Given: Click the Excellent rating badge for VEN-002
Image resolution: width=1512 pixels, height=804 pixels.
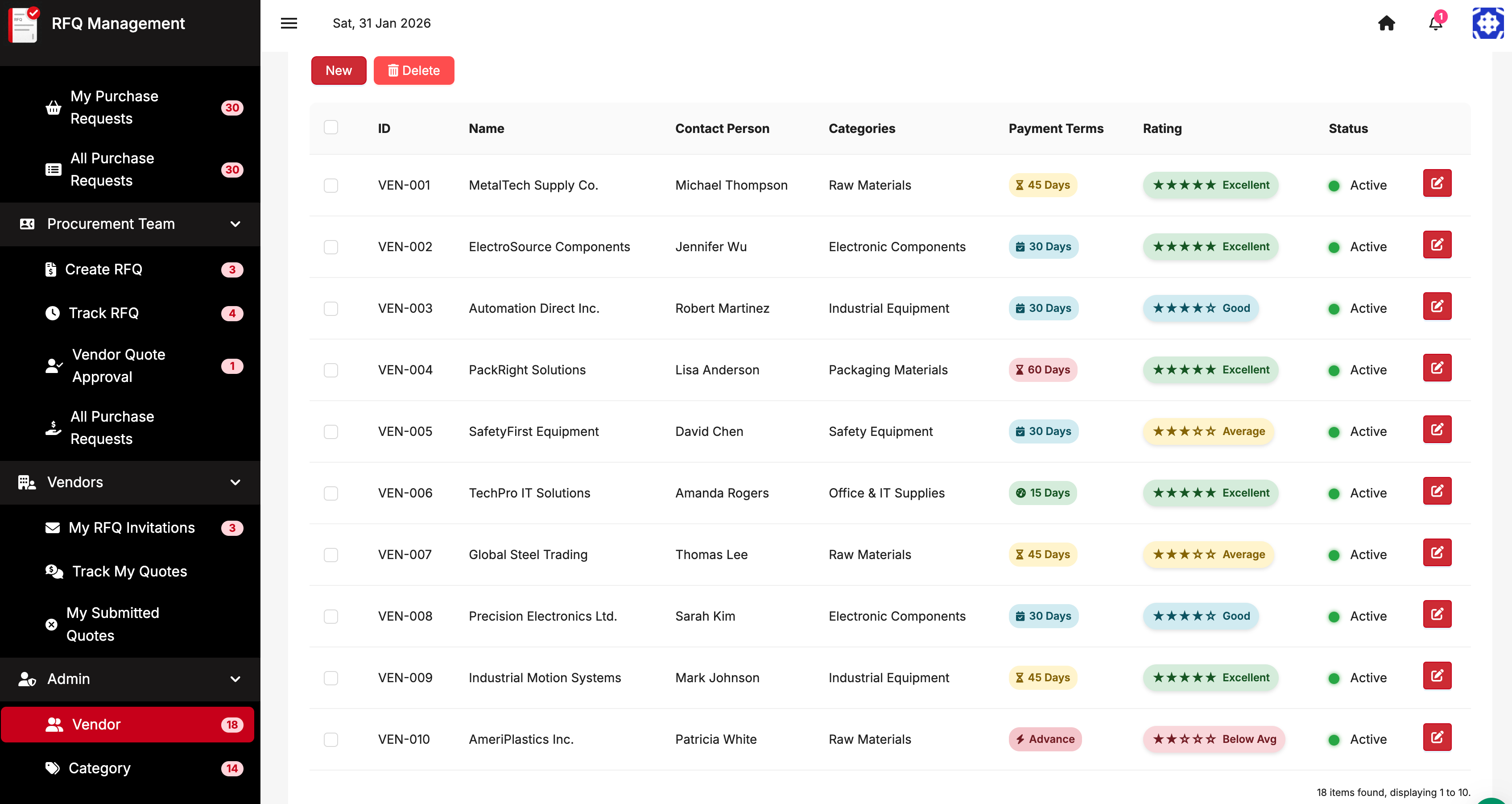Looking at the screenshot, I should pyautogui.click(x=1210, y=247).
